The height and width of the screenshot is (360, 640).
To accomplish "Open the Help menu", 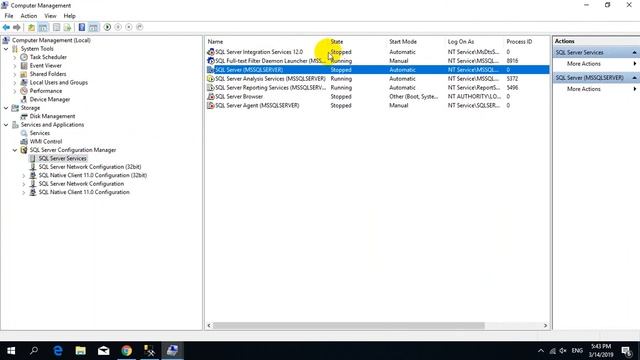I will pos(69,16).
